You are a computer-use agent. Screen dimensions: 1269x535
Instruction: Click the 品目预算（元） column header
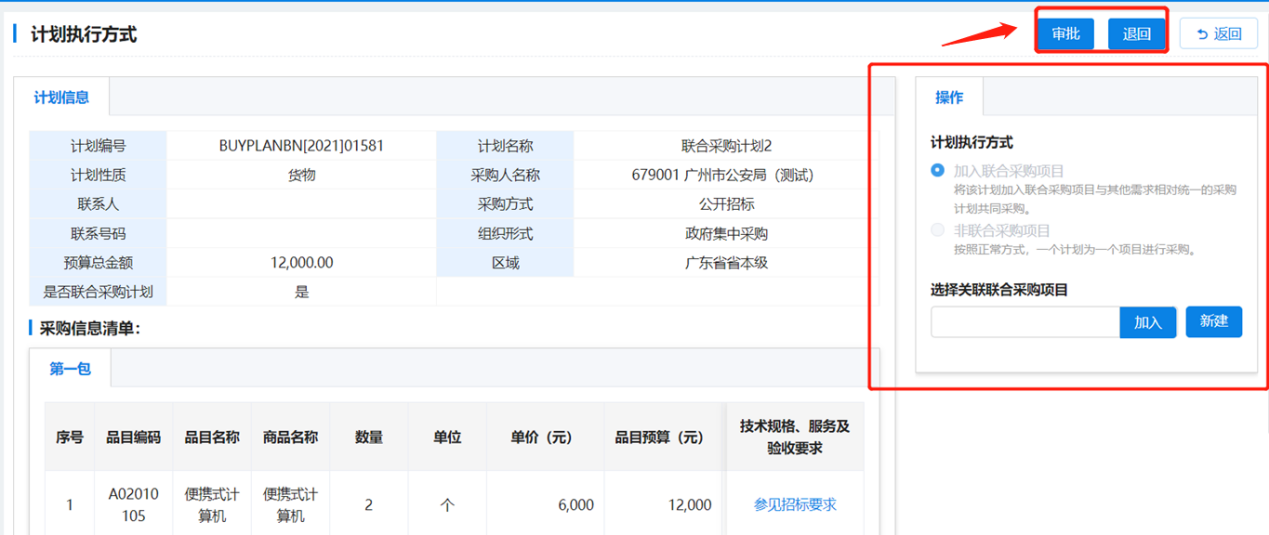659,437
